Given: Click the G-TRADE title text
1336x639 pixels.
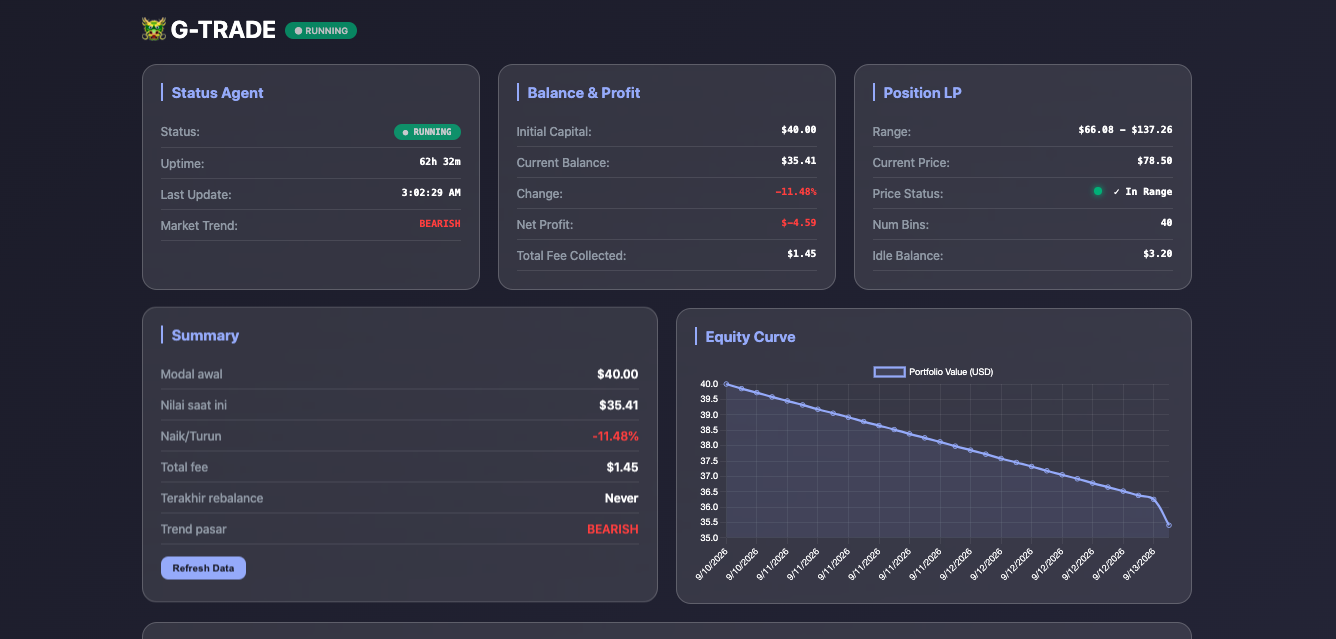Looking at the screenshot, I should point(223,30).
